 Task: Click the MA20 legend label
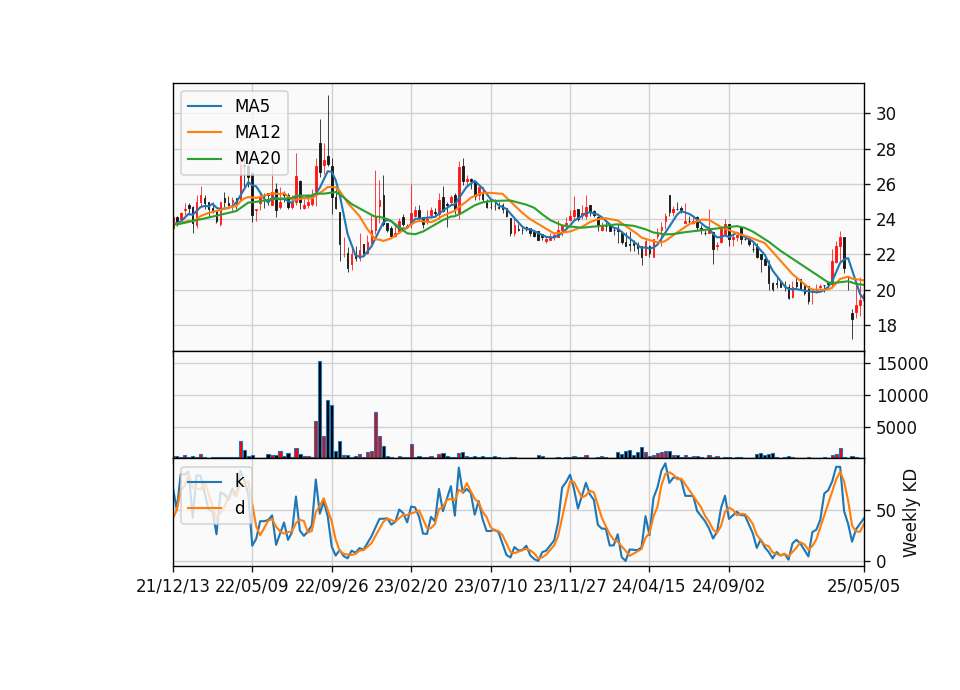click(257, 158)
